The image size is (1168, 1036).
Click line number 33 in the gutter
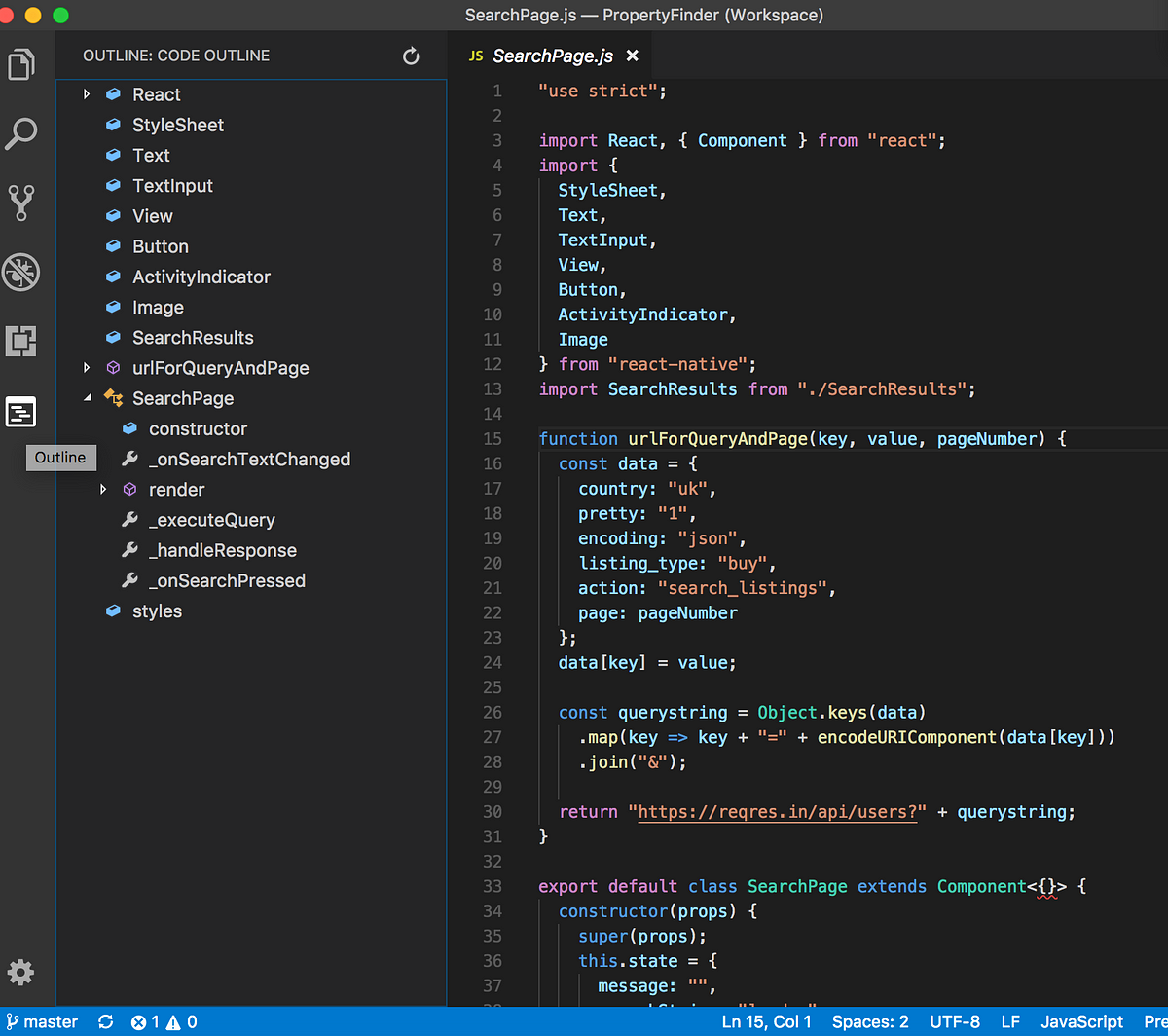point(492,886)
